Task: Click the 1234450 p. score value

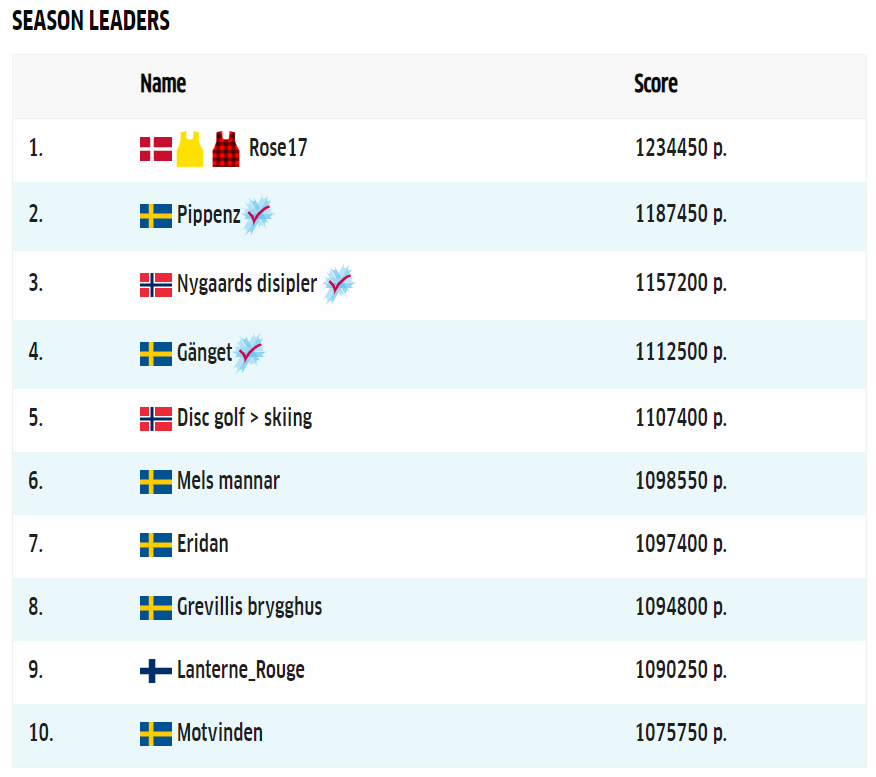Action: pos(680,148)
